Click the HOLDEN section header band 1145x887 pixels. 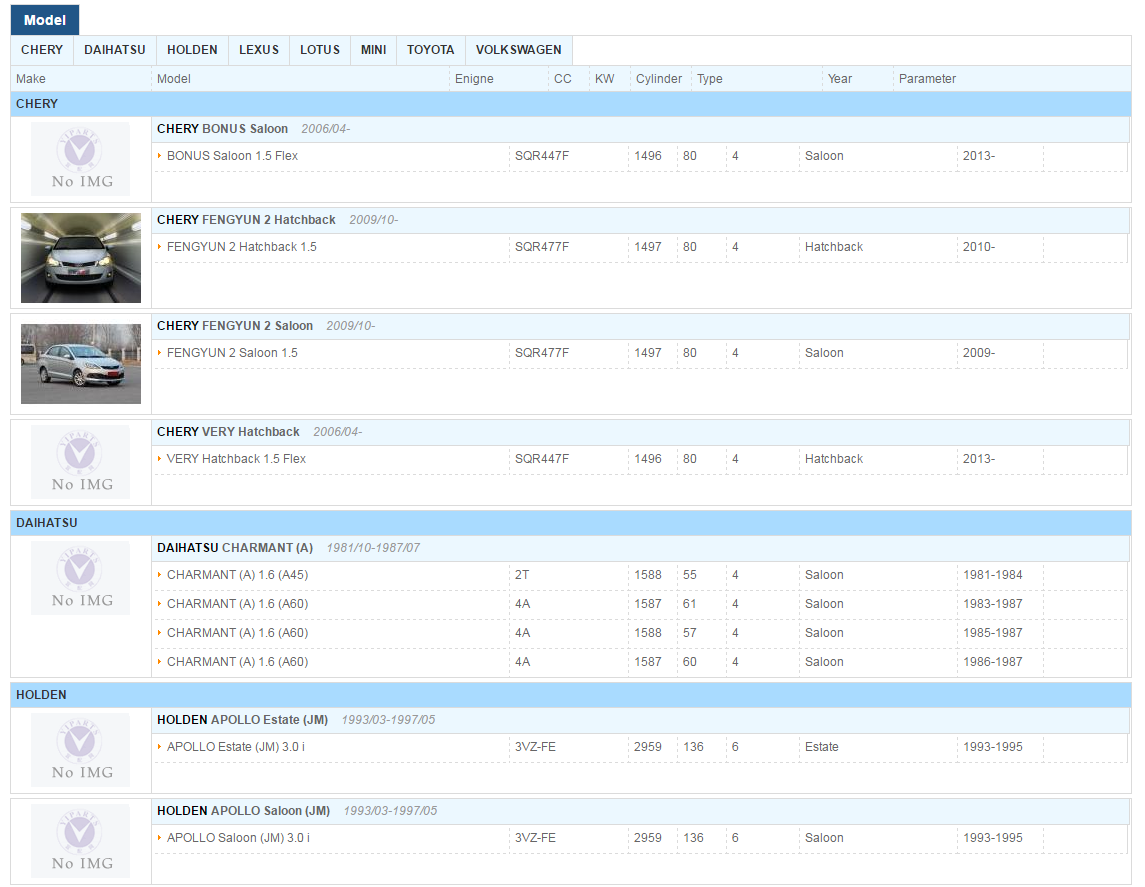[571, 695]
